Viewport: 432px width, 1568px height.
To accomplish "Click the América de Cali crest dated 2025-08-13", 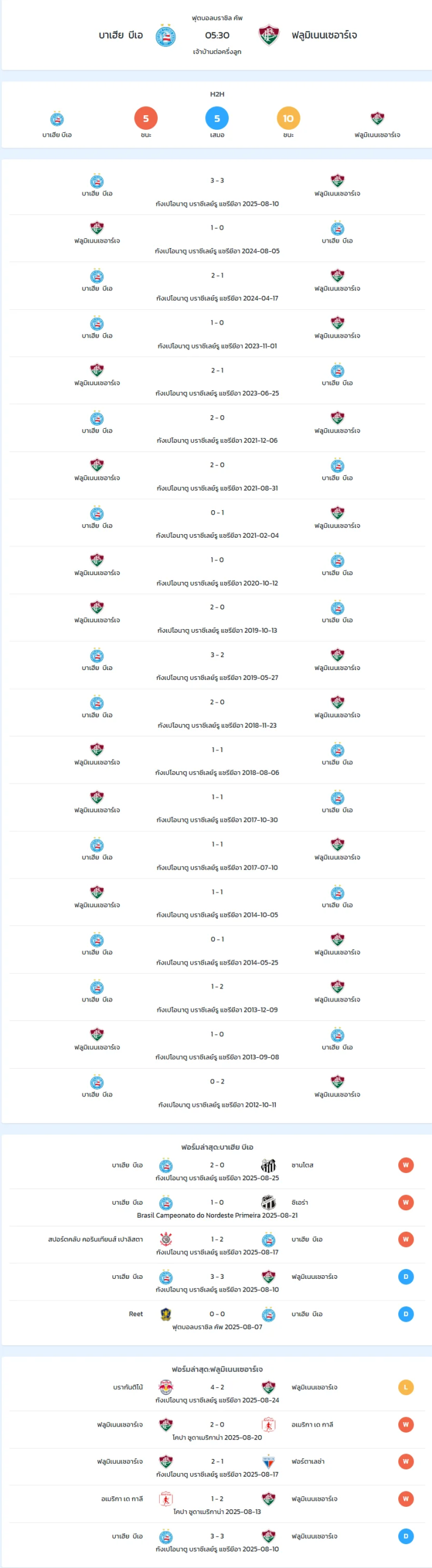I will [x=166, y=1499].
